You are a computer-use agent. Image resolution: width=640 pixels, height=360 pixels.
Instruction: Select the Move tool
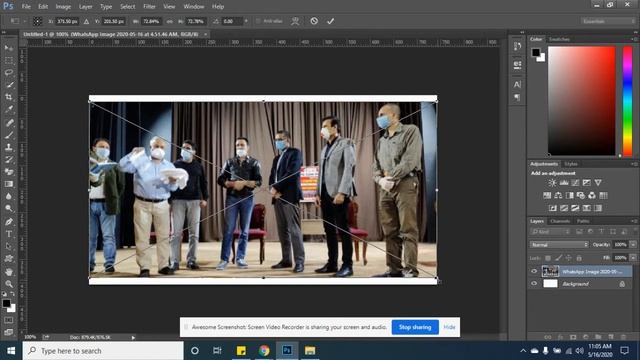coord(9,48)
